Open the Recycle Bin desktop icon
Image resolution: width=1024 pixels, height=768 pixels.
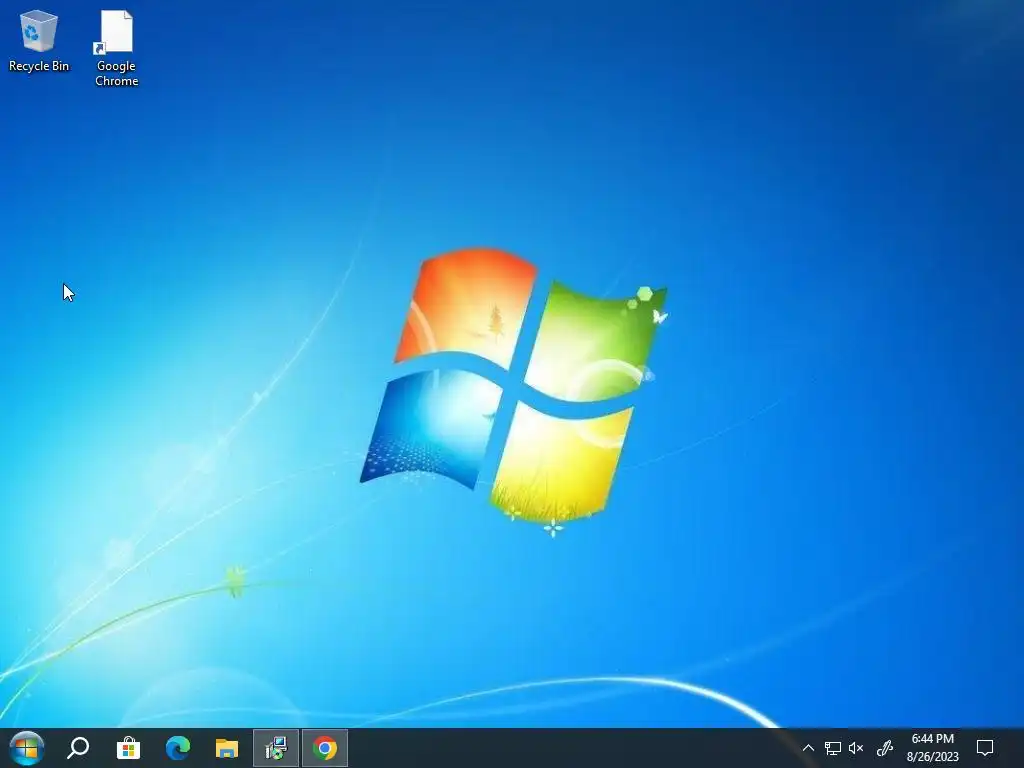click(39, 40)
